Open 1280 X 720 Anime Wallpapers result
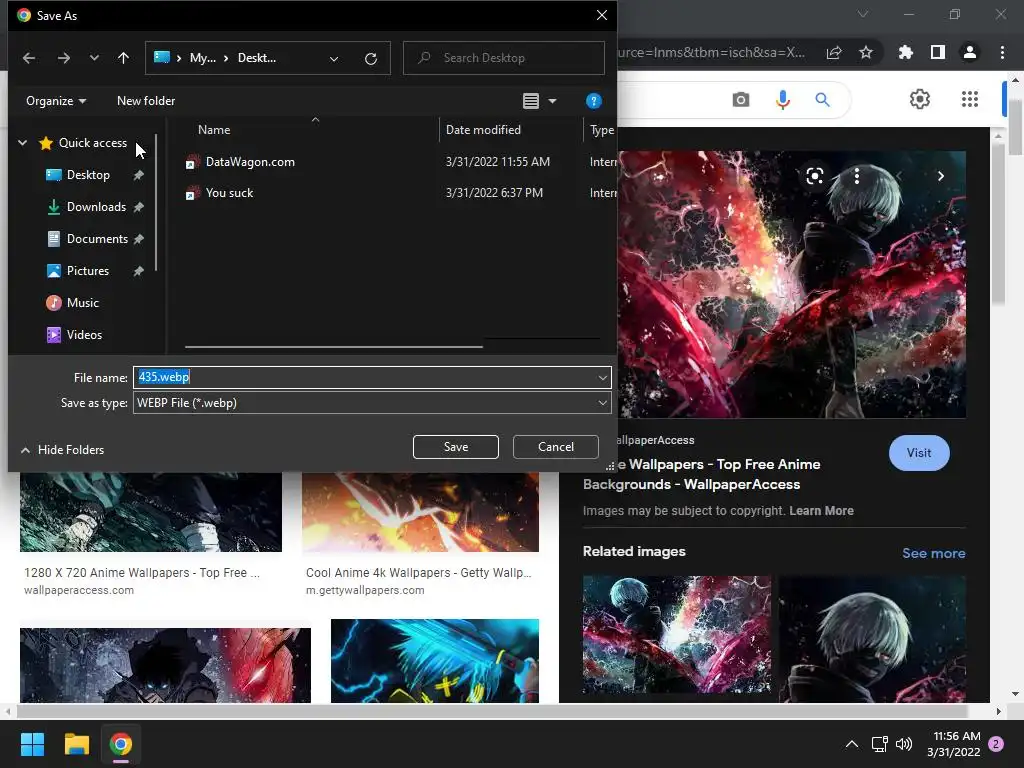This screenshot has width=1024, height=768. coord(142,573)
